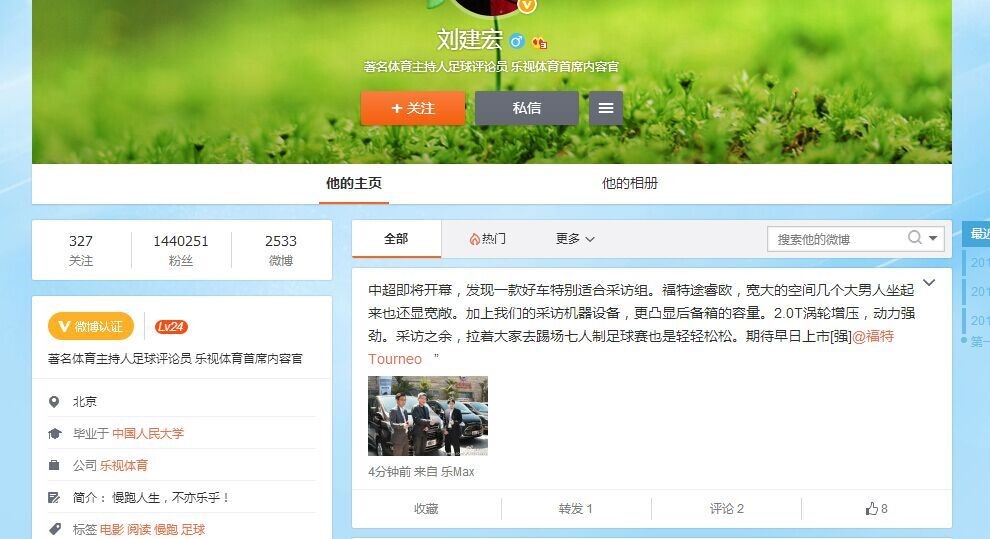Open the search options dropdown arrow
Screen dimensions: 990x539
tap(933, 238)
